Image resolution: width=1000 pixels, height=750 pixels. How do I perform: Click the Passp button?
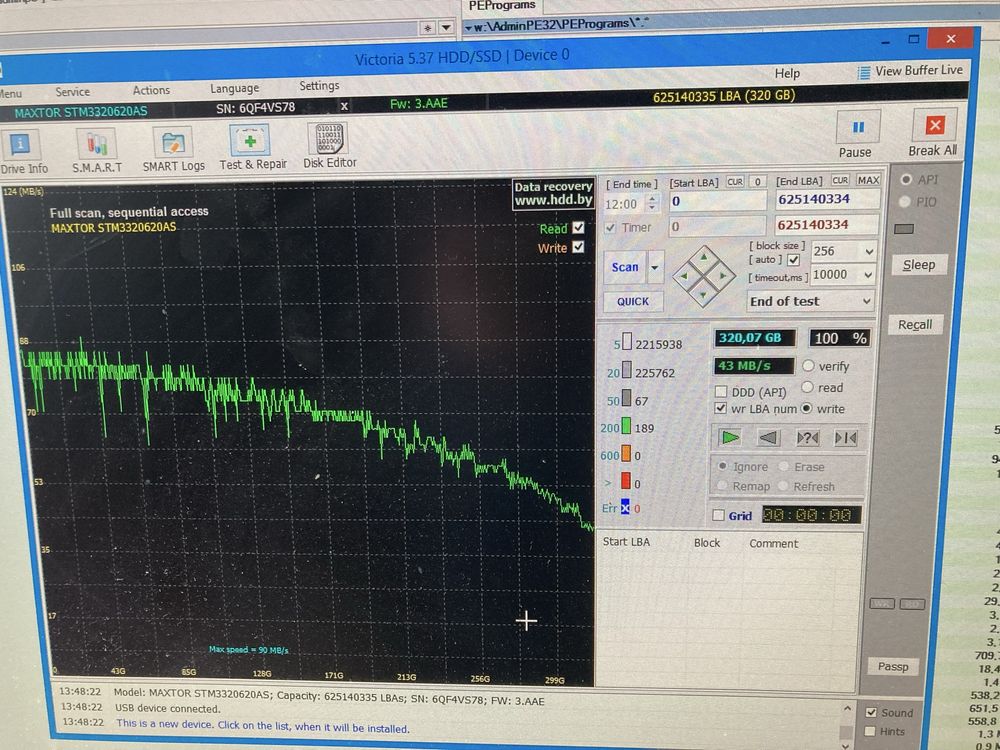892,666
